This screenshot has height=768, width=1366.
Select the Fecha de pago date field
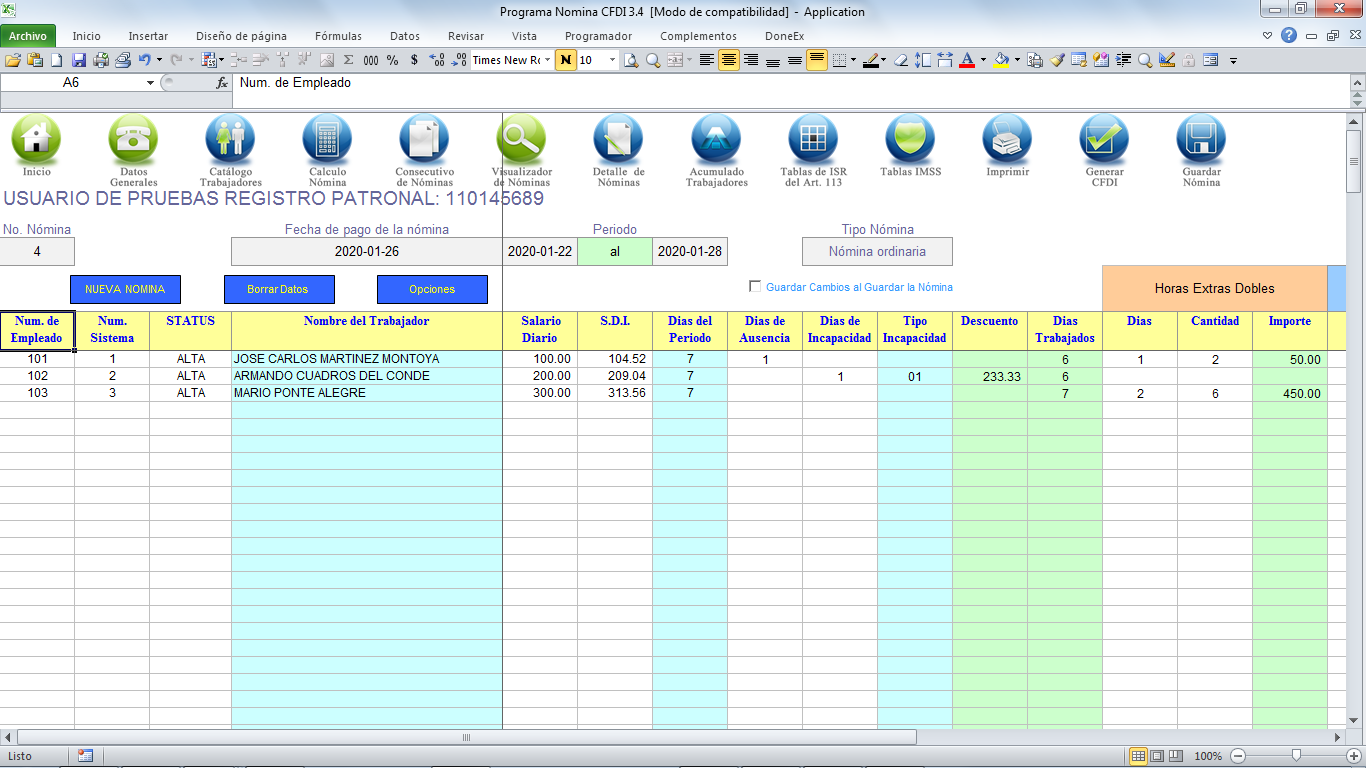pyautogui.click(x=366, y=251)
